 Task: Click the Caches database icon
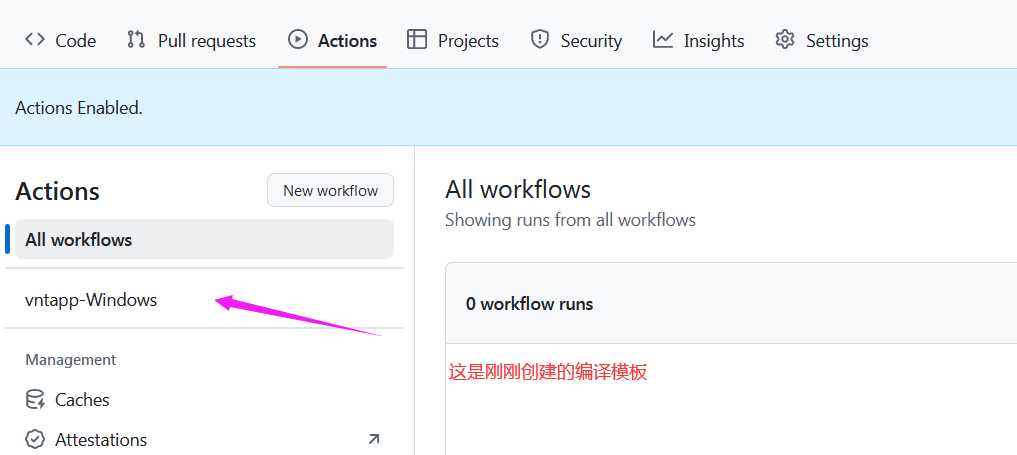(x=35, y=399)
